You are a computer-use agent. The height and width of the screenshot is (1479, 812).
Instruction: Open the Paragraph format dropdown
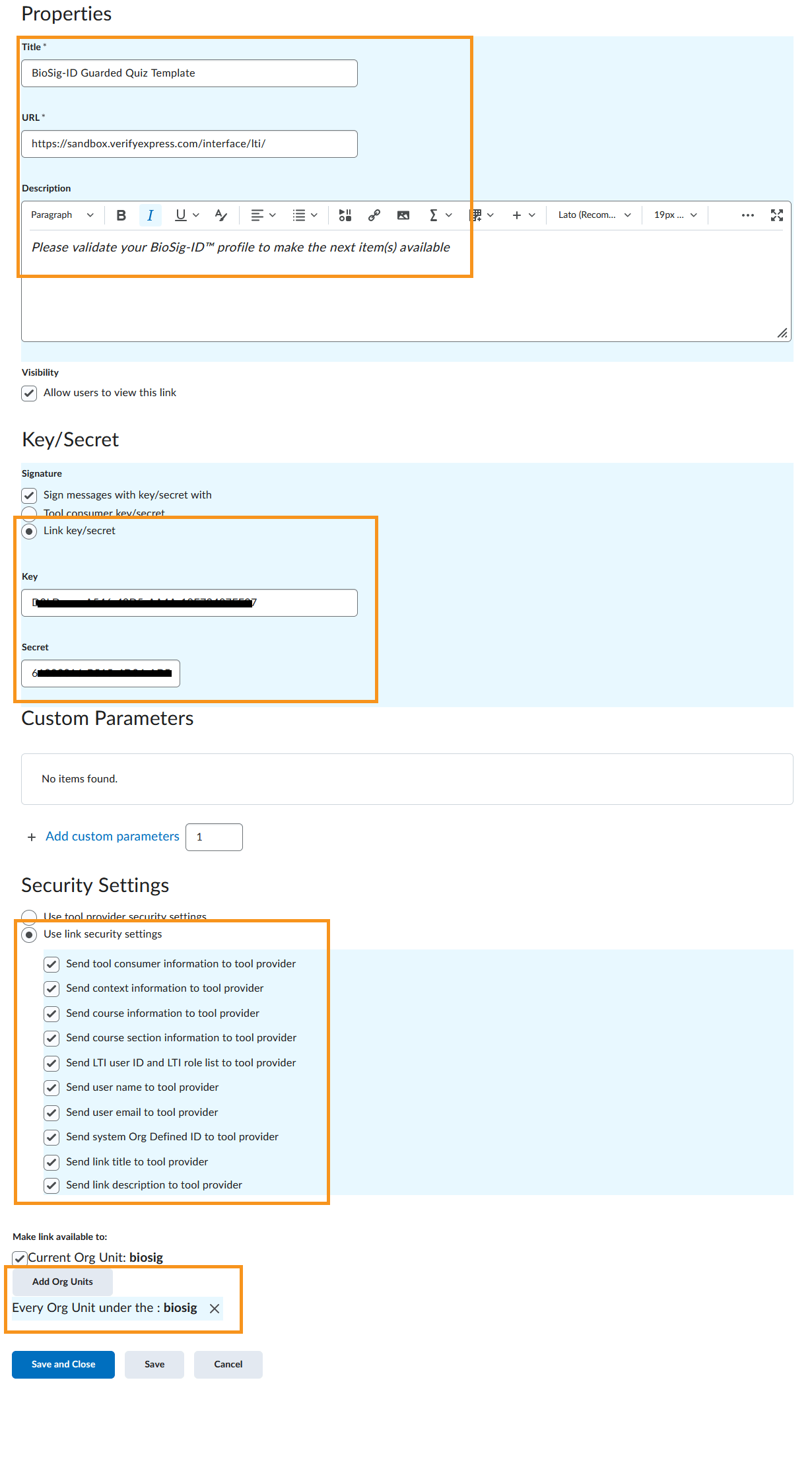tap(62, 215)
